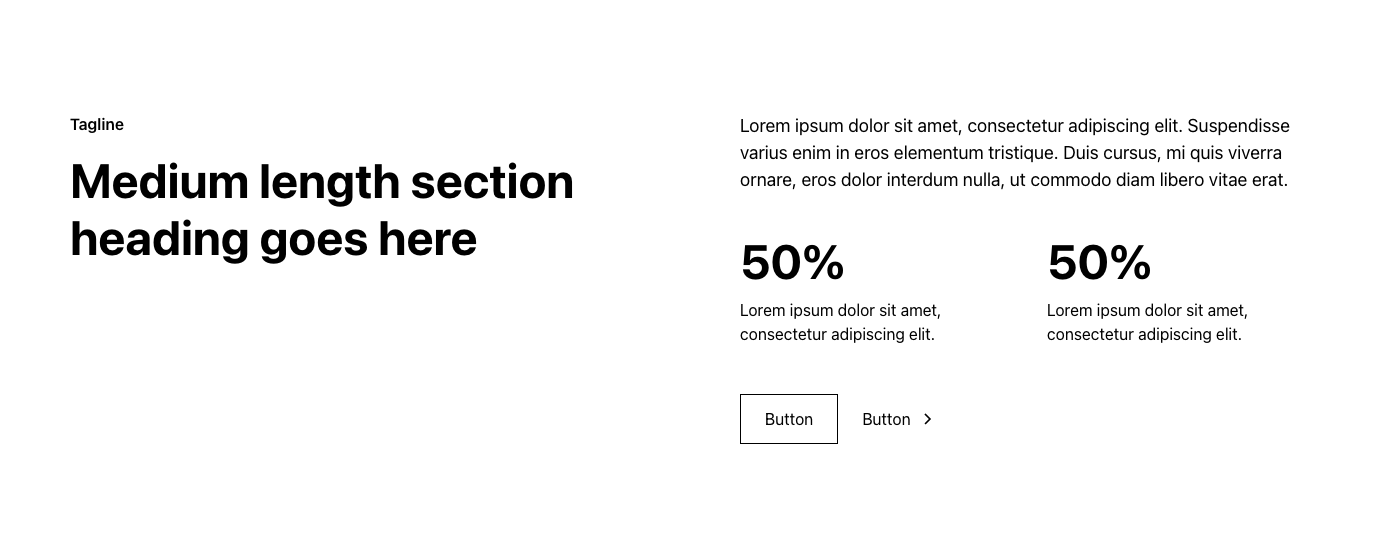Click the word 'viverra' in the paragraph

click(x=1253, y=153)
